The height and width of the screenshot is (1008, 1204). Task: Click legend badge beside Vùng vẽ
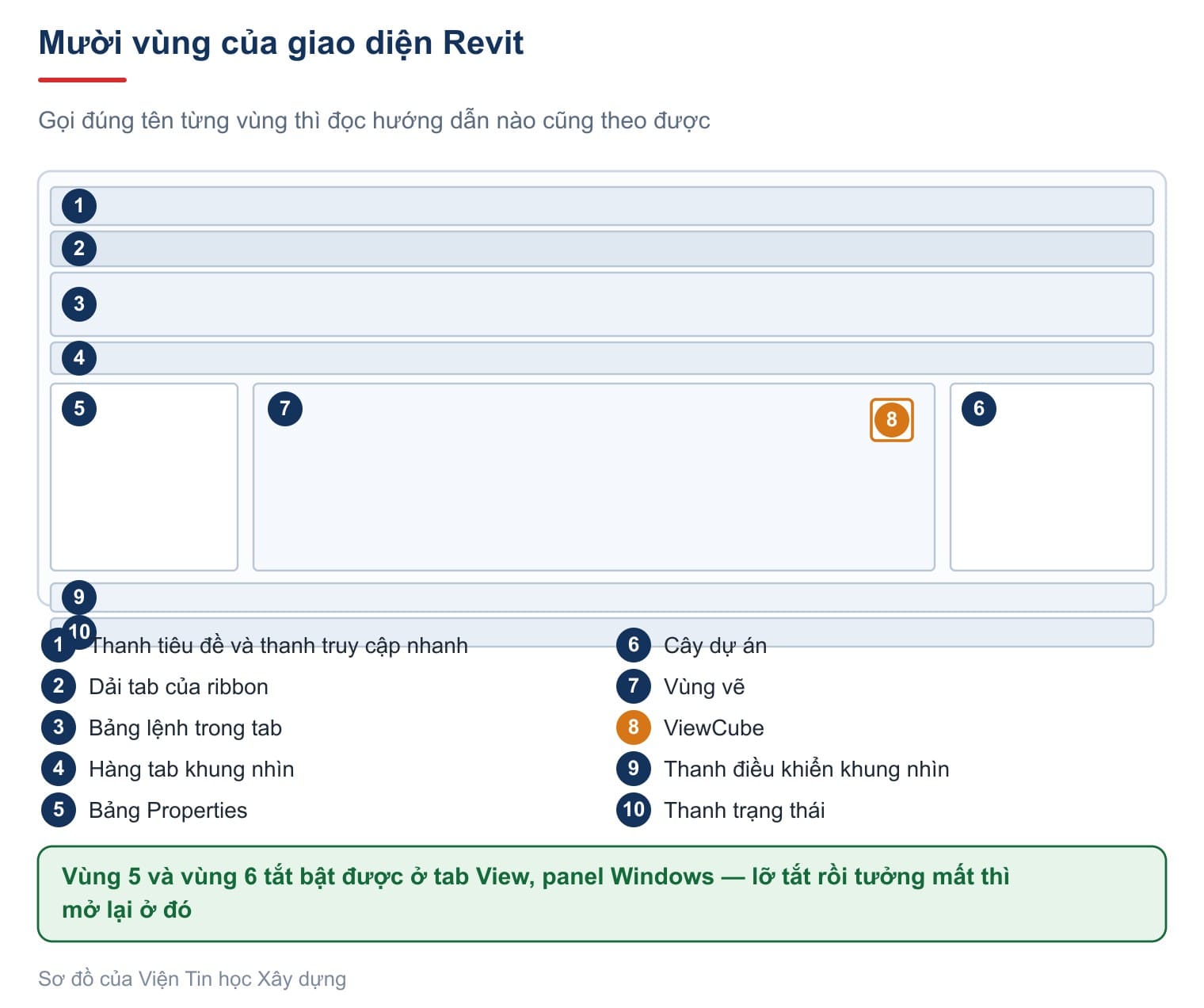[x=633, y=686]
